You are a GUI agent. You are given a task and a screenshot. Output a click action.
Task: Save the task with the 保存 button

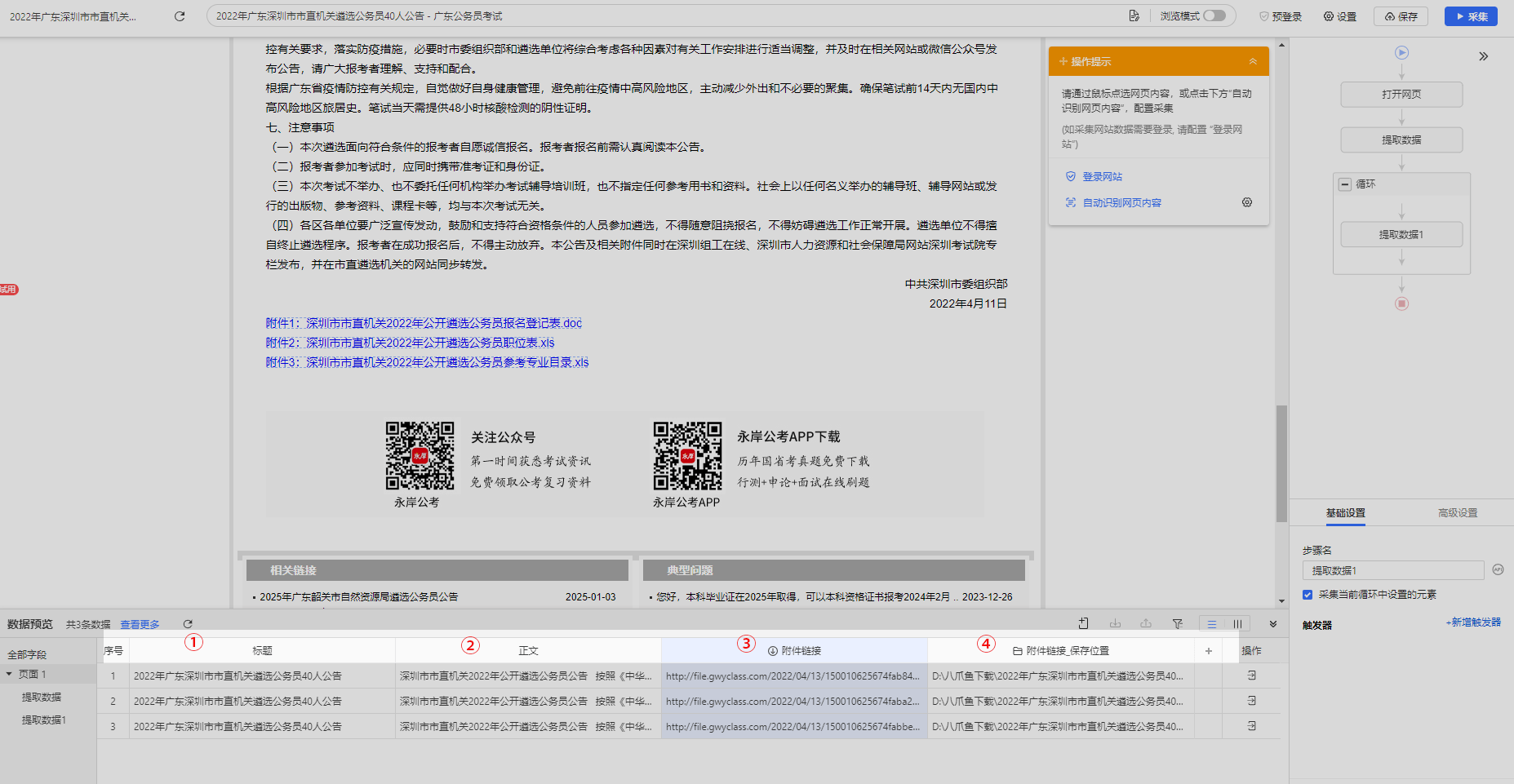[1401, 16]
